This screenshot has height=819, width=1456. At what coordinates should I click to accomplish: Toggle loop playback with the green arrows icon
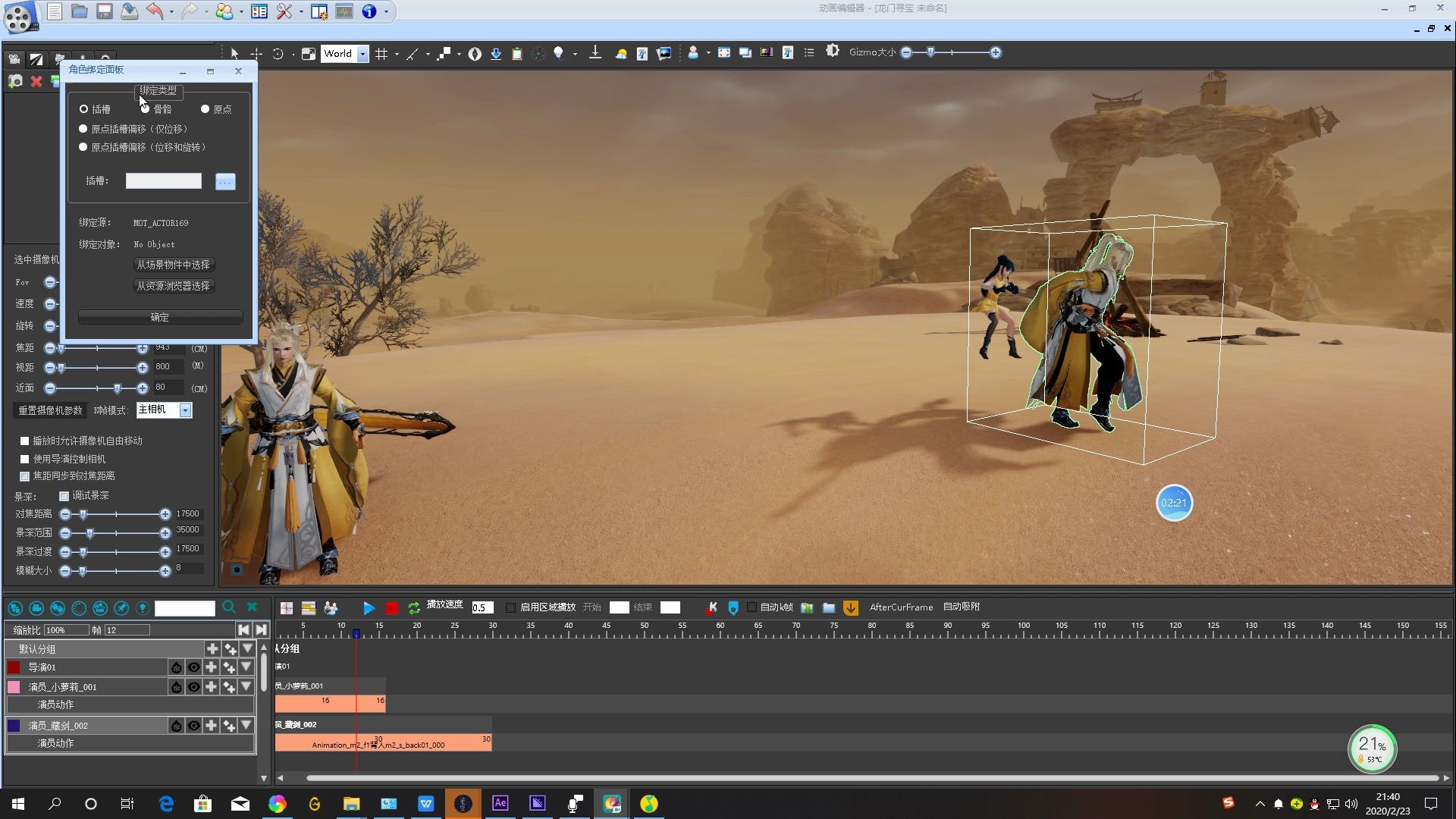click(414, 608)
